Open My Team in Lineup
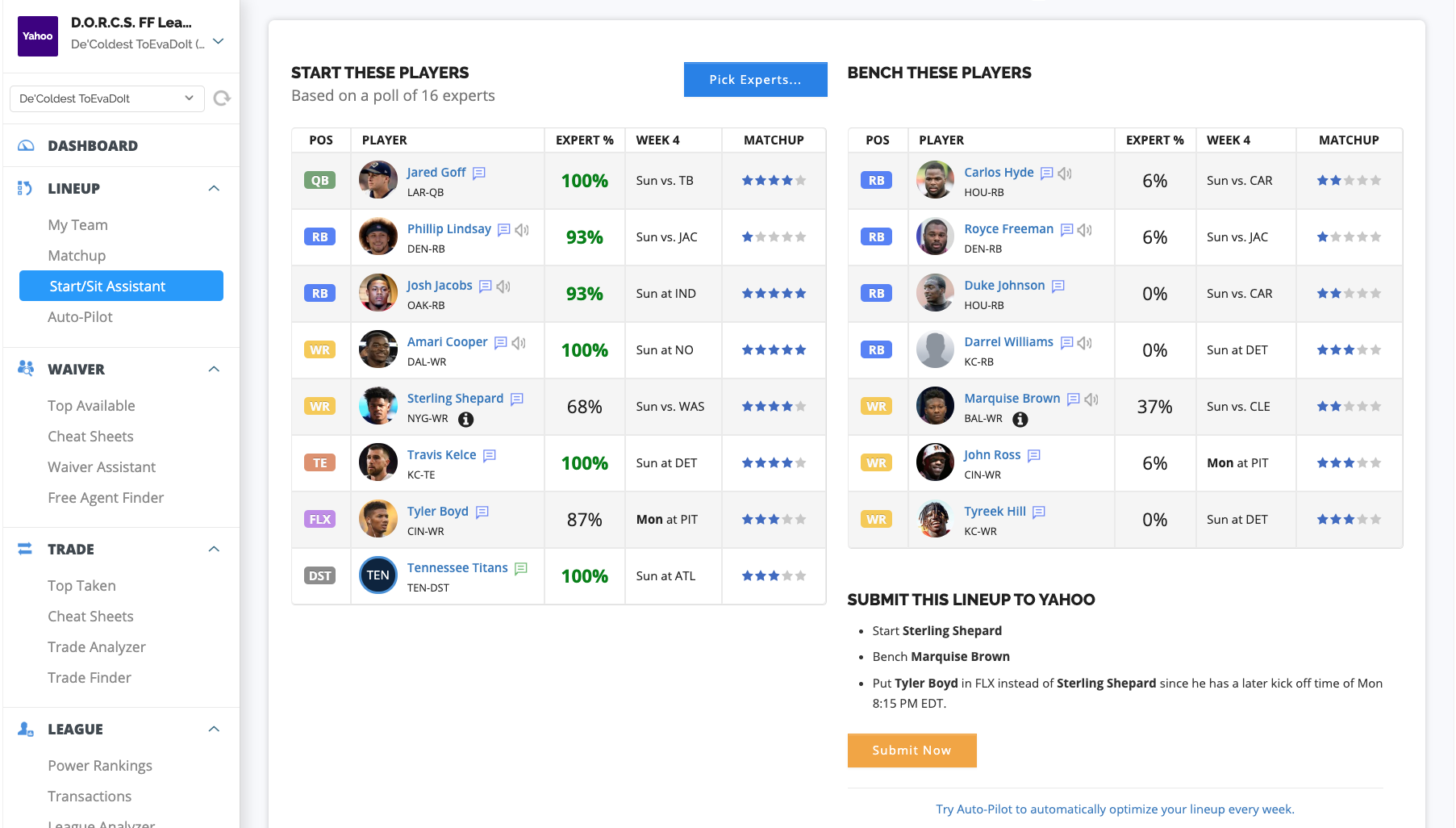The image size is (1456, 828). pyautogui.click(x=77, y=225)
